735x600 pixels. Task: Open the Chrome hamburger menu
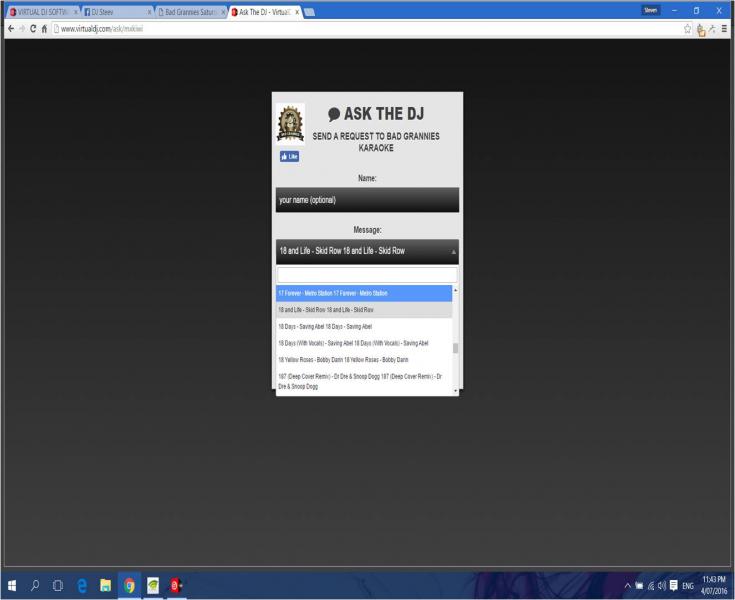(724, 29)
